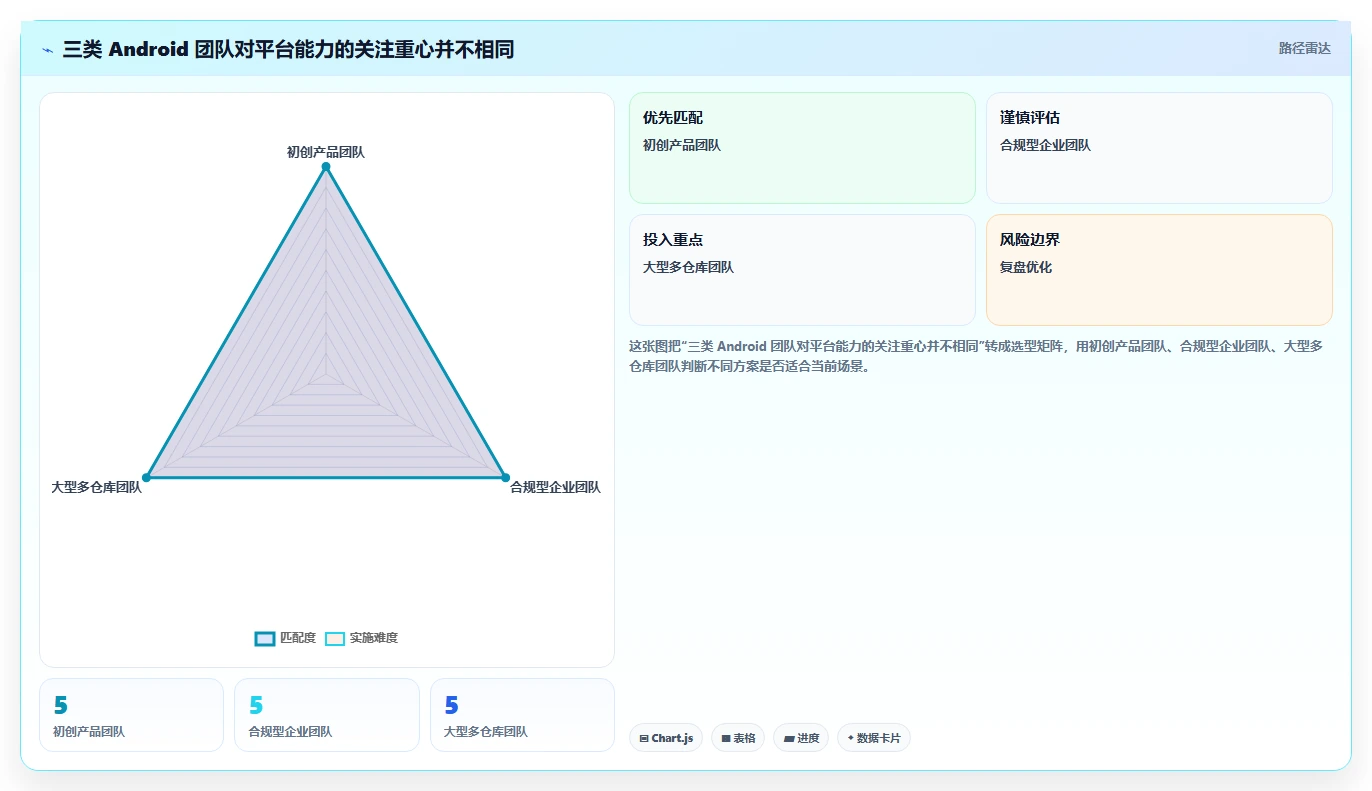Viewport: 1372px width, 791px height.
Task: Toggle the 实施难度 legend item
Action: pos(362,639)
